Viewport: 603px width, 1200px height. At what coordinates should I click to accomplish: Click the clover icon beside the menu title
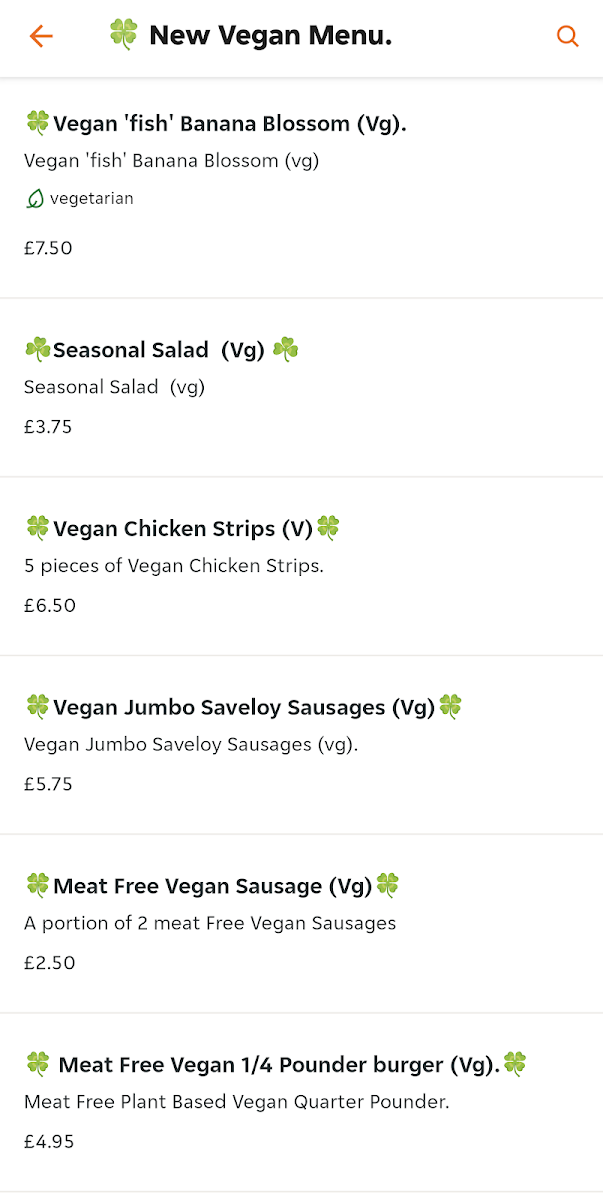(x=123, y=35)
